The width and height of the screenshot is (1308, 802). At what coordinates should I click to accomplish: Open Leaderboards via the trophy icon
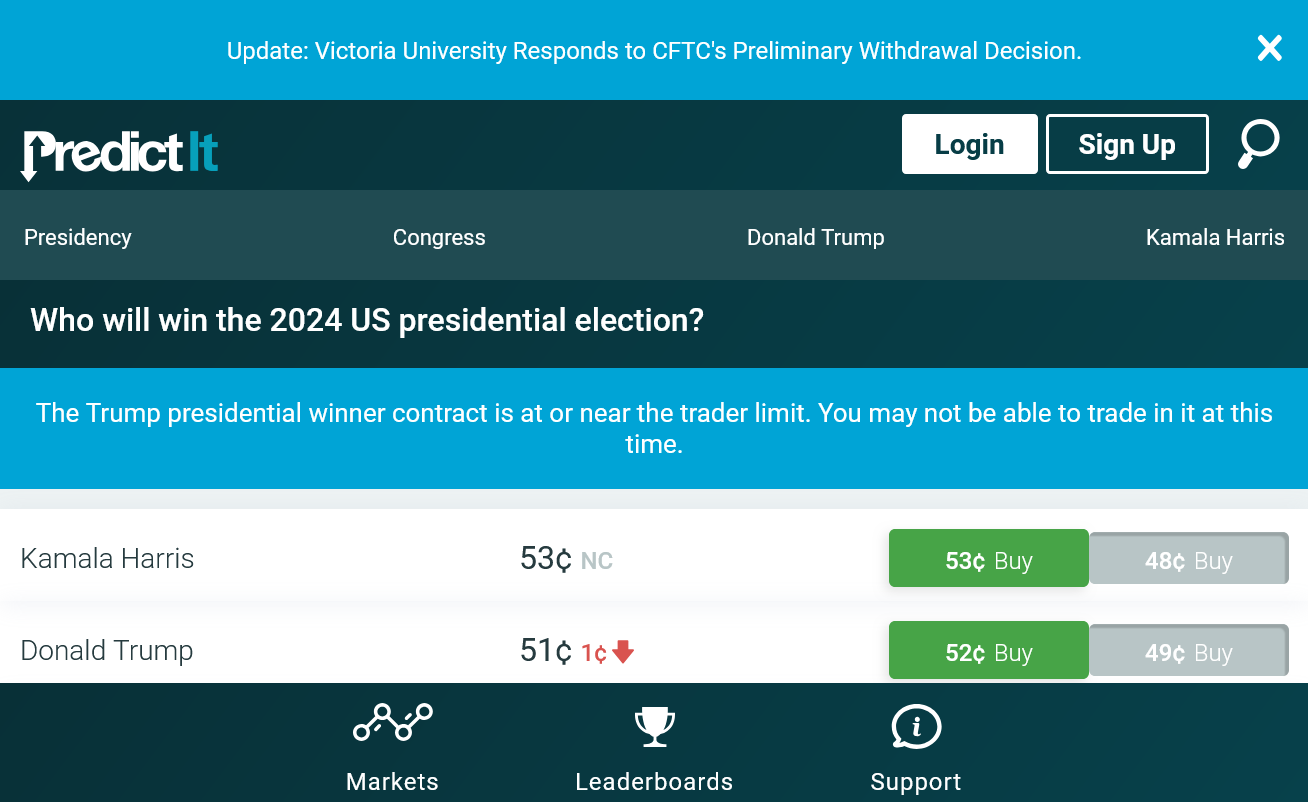(655, 726)
